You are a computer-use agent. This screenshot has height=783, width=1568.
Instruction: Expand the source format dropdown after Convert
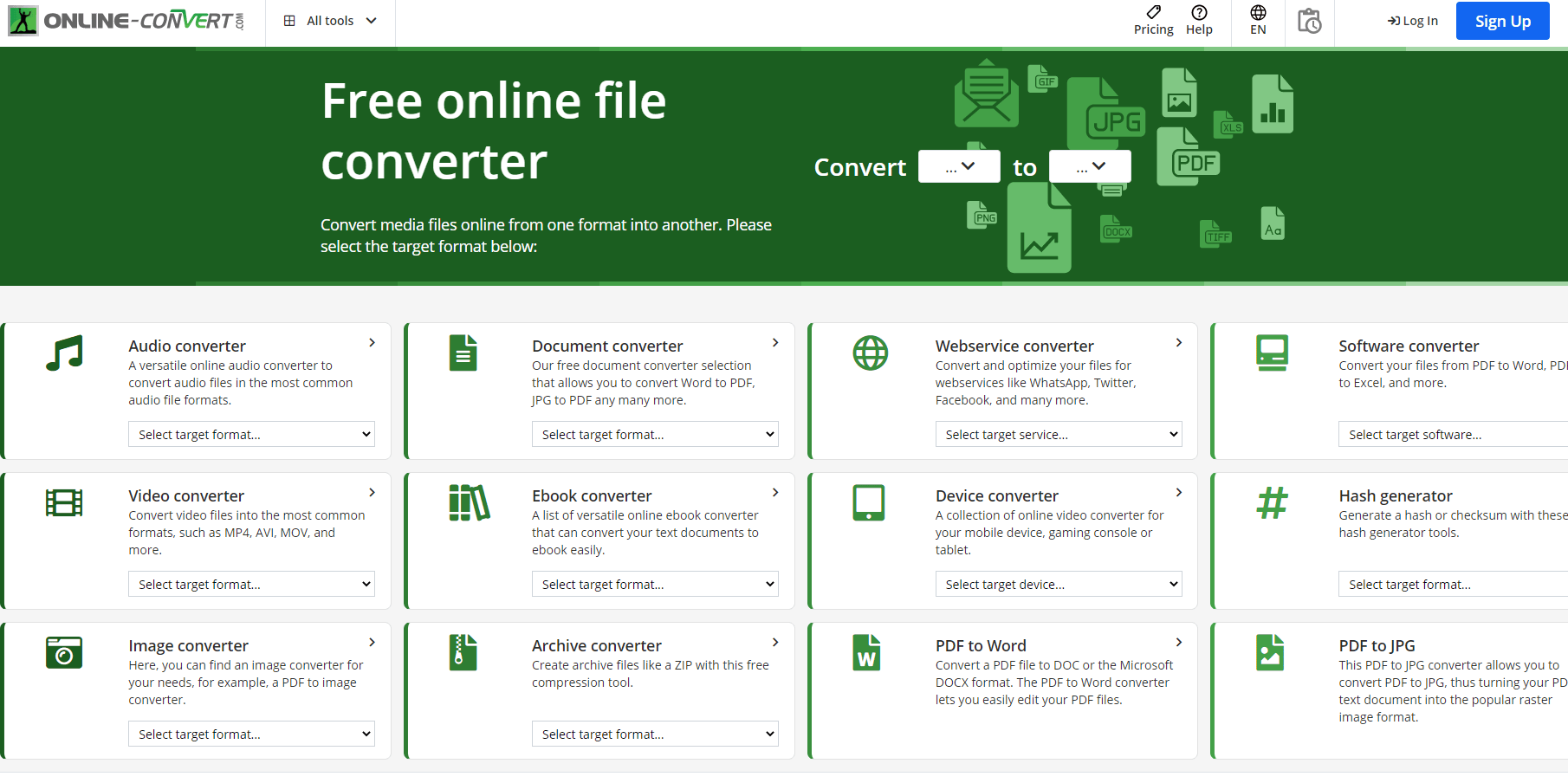point(959,166)
